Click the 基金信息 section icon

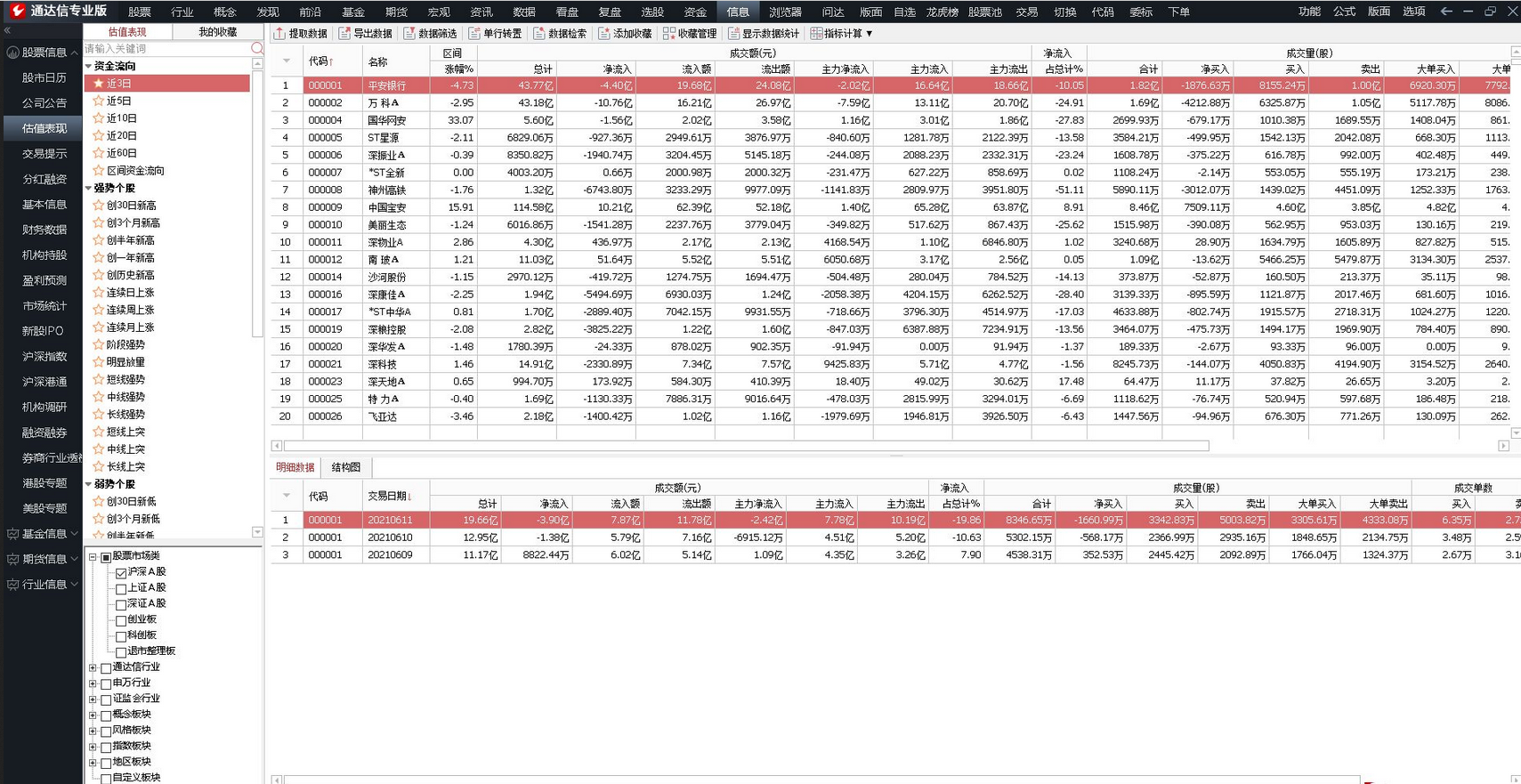tap(12, 534)
